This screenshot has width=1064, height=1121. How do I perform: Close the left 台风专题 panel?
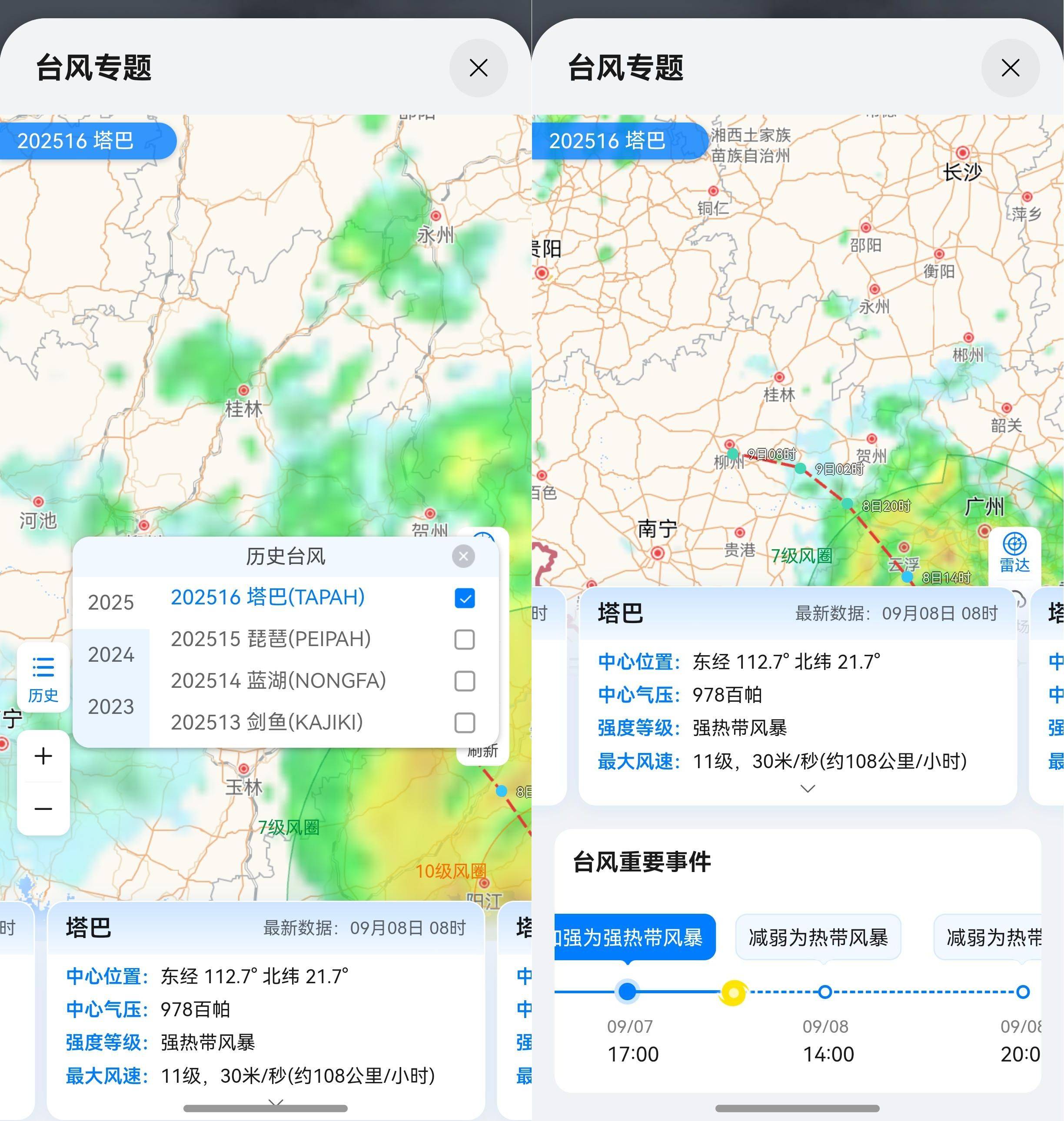pos(478,68)
